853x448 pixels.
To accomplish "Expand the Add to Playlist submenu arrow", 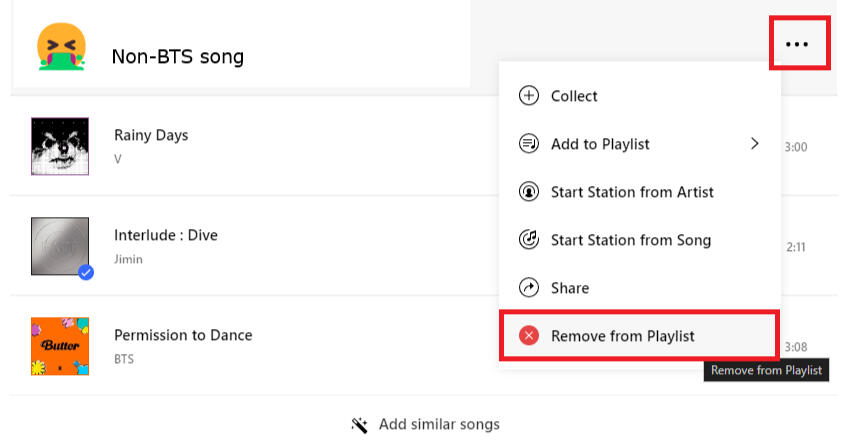I will (x=755, y=144).
